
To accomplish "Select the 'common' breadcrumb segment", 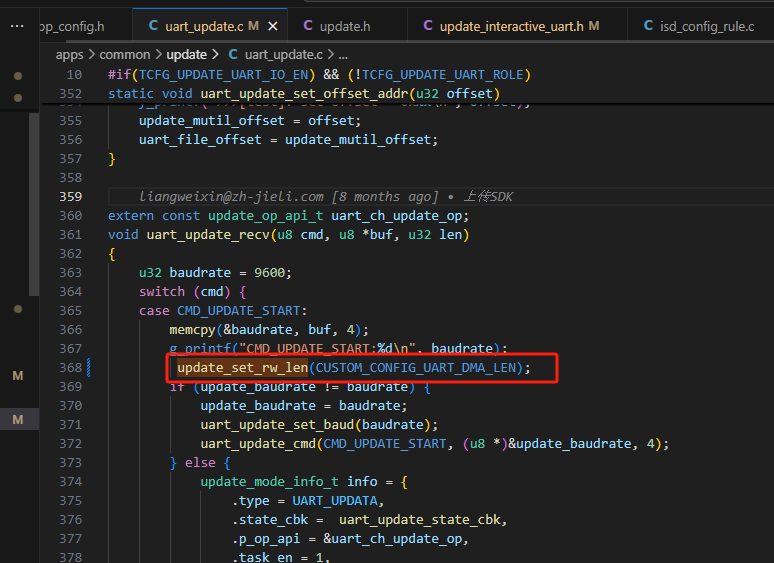I will 124,54.
